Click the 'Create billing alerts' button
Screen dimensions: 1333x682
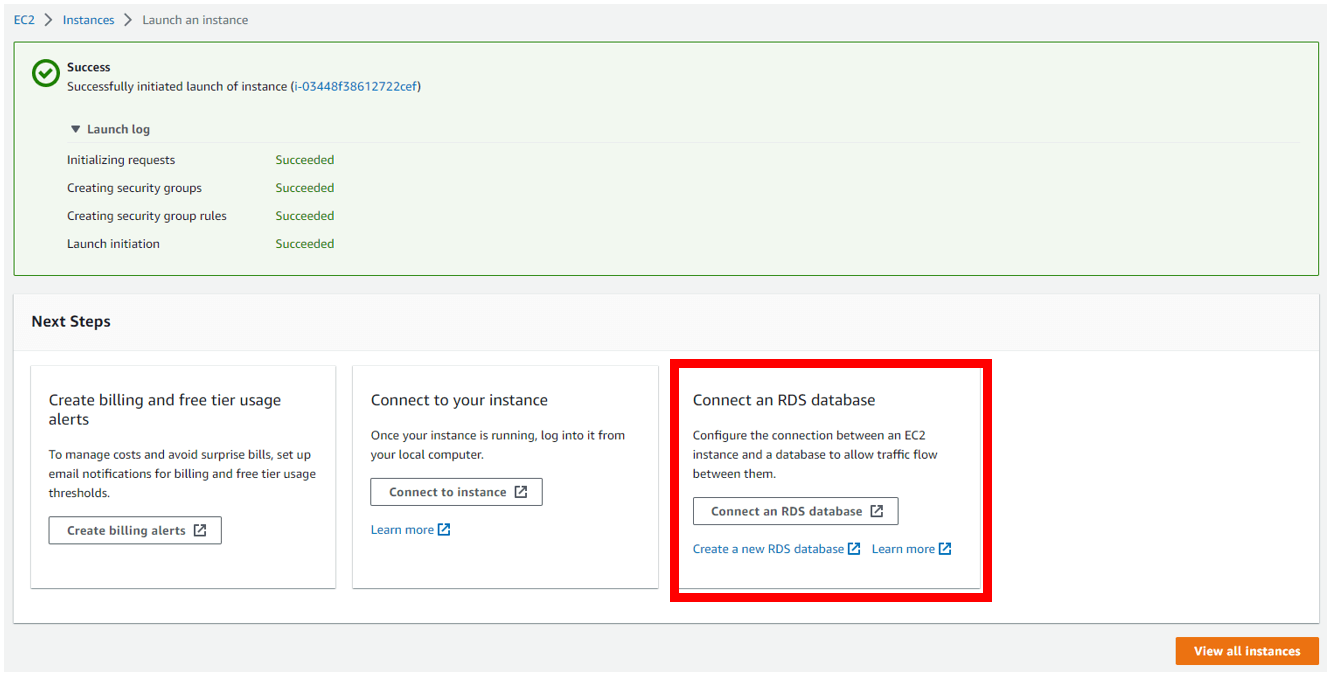[x=135, y=530]
